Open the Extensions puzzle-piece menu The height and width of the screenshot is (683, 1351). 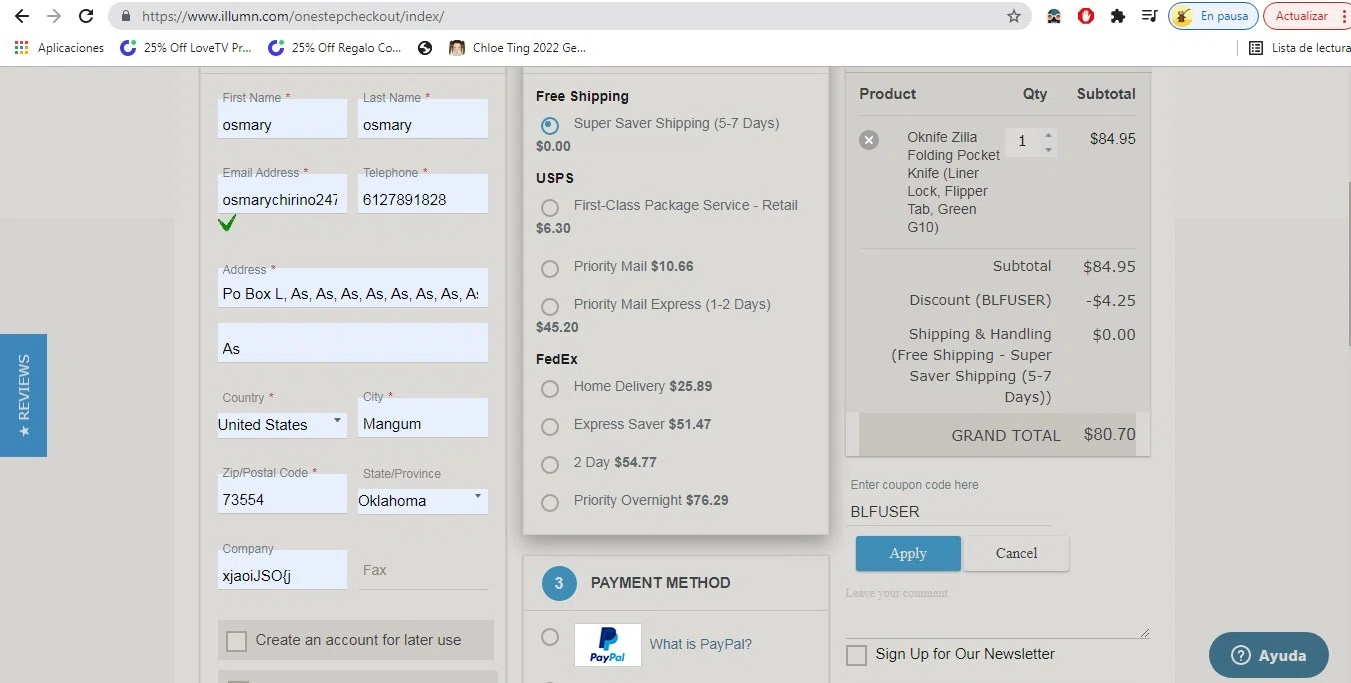point(1118,16)
